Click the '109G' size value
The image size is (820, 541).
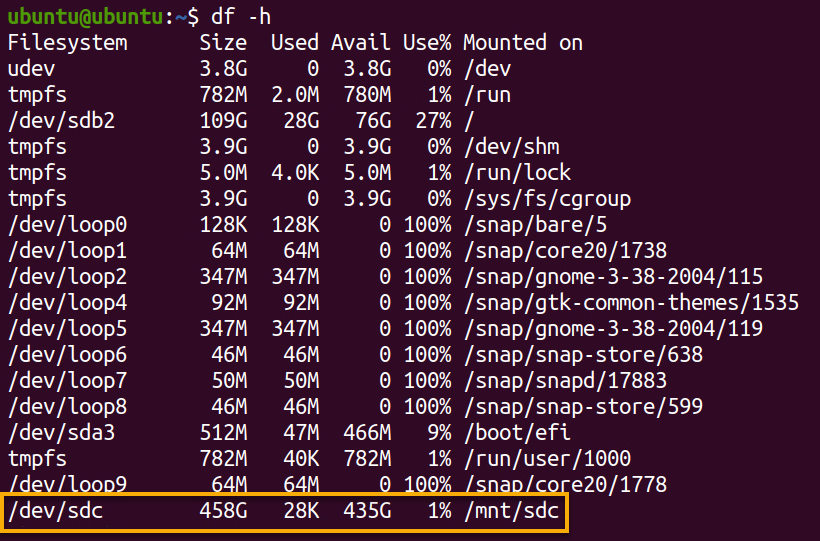tap(223, 121)
